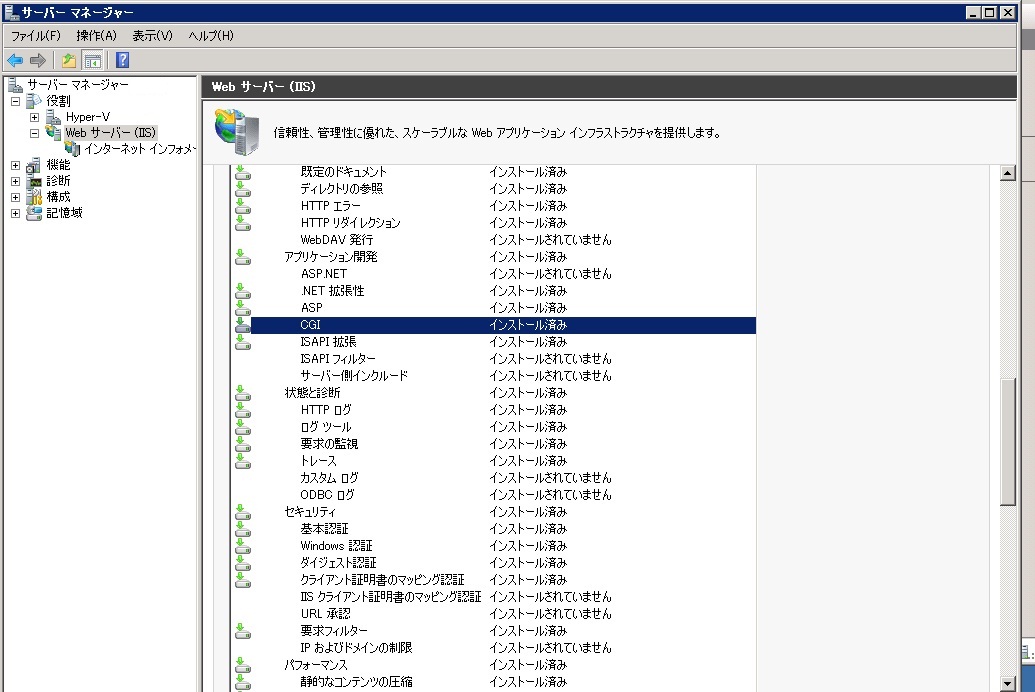Open the Help question mark toolbar icon
1035x692 pixels.
tap(122, 61)
